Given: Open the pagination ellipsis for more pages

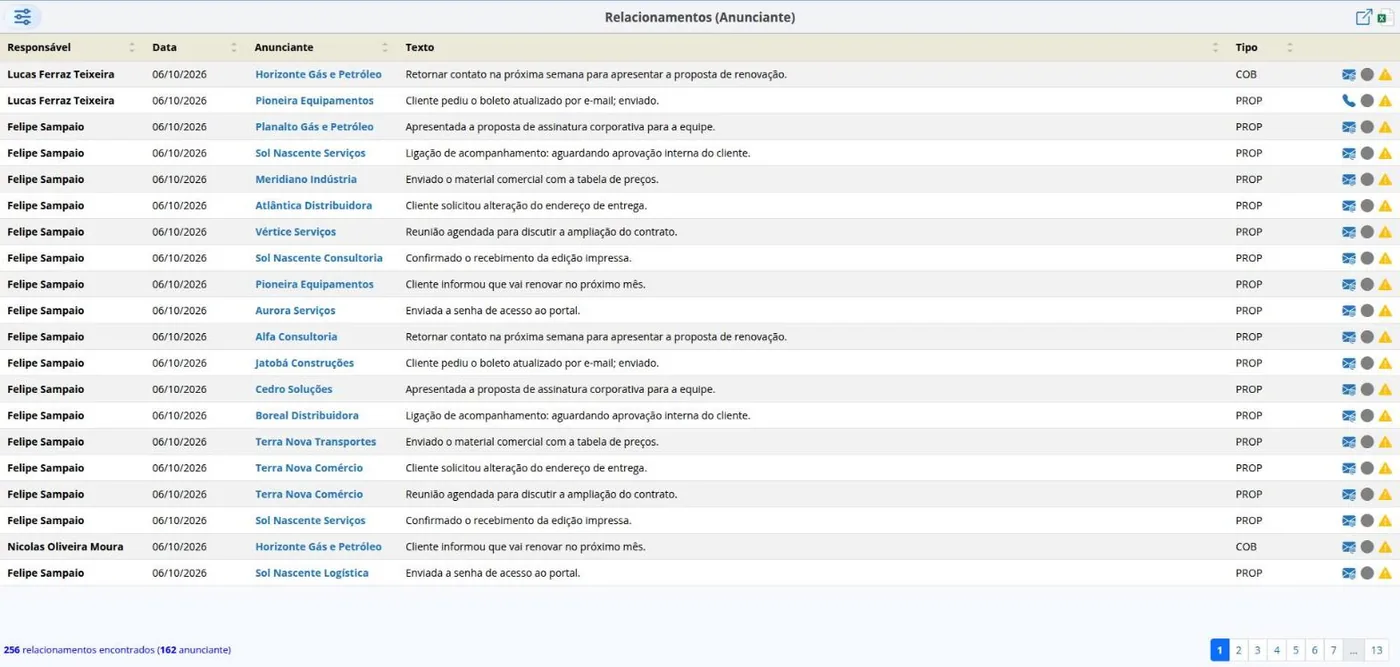Looking at the screenshot, I should [1354, 650].
